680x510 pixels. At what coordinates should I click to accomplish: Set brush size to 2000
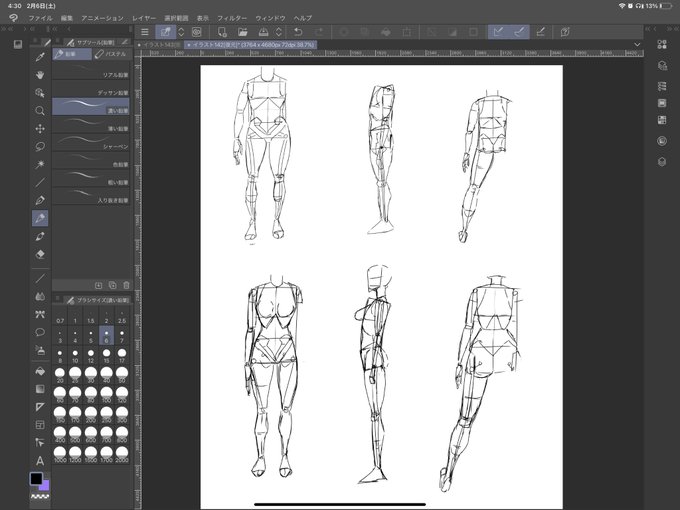pos(122,454)
